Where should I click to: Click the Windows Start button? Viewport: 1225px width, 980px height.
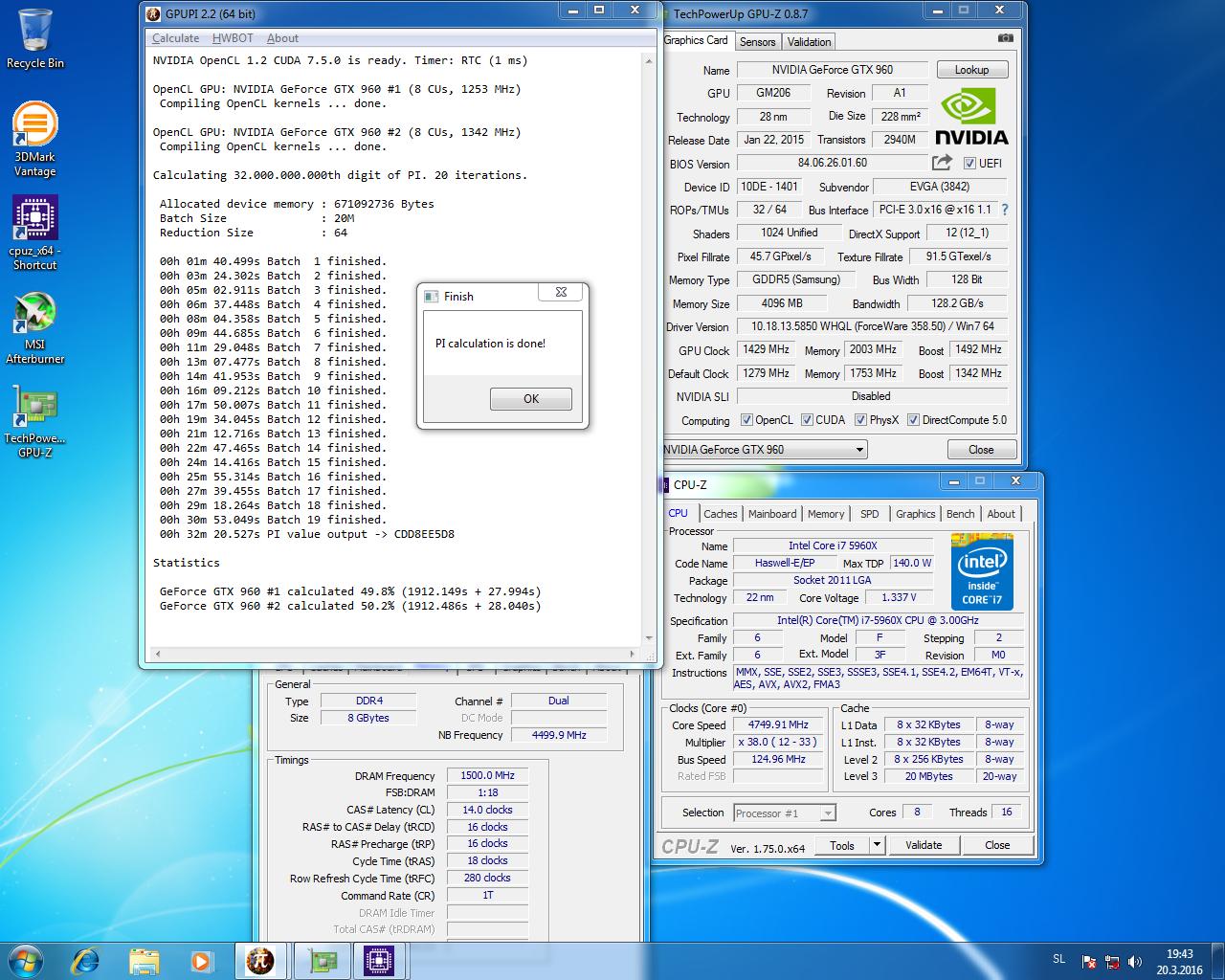25,961
